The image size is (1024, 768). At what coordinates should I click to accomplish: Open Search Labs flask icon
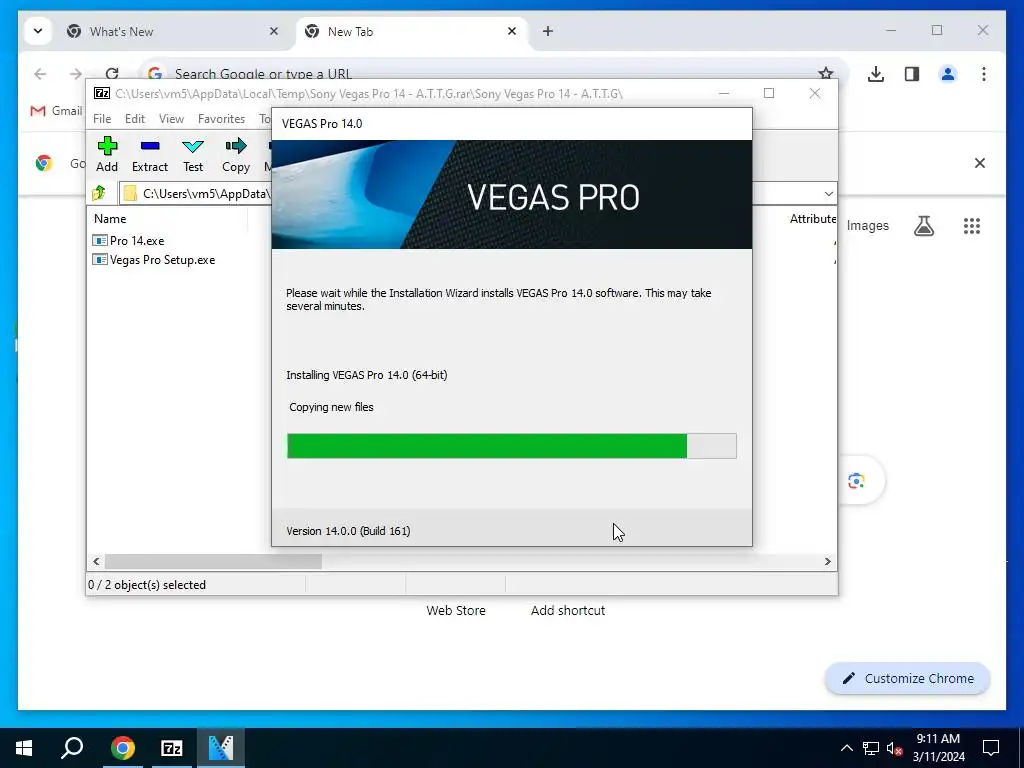tap(923, 226)
